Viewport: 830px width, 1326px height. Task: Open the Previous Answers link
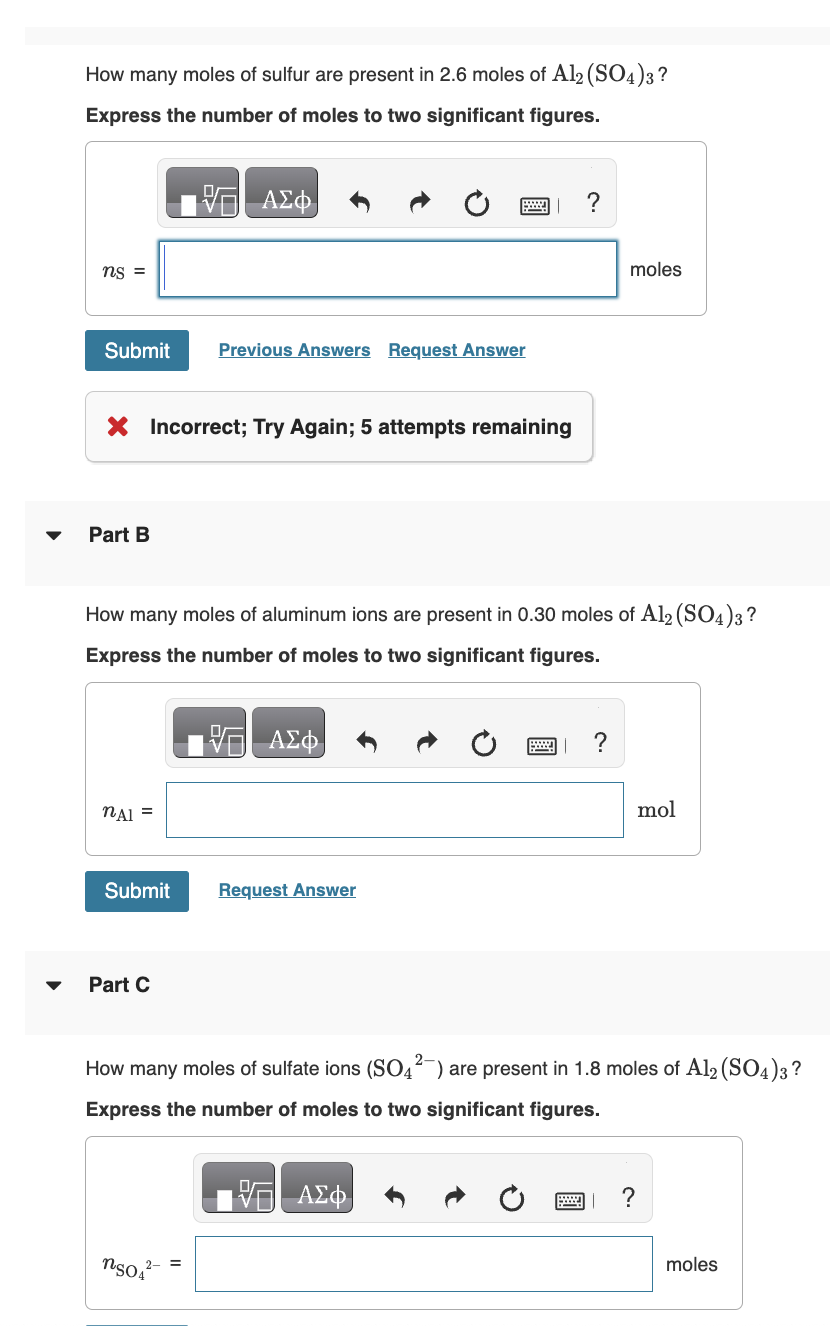[294, 349]
